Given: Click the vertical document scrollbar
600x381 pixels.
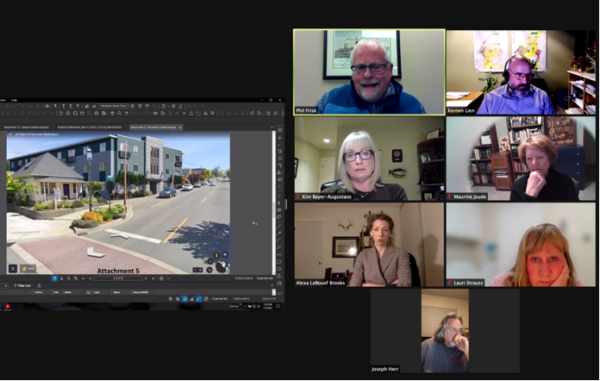Looking at the screenshot, I should coord(274,203).
